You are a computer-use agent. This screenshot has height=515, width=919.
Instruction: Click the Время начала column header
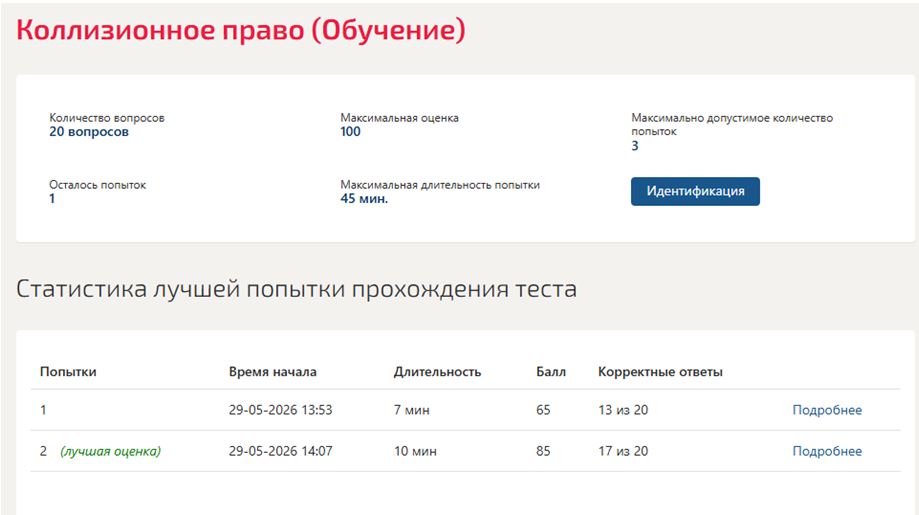273,371
